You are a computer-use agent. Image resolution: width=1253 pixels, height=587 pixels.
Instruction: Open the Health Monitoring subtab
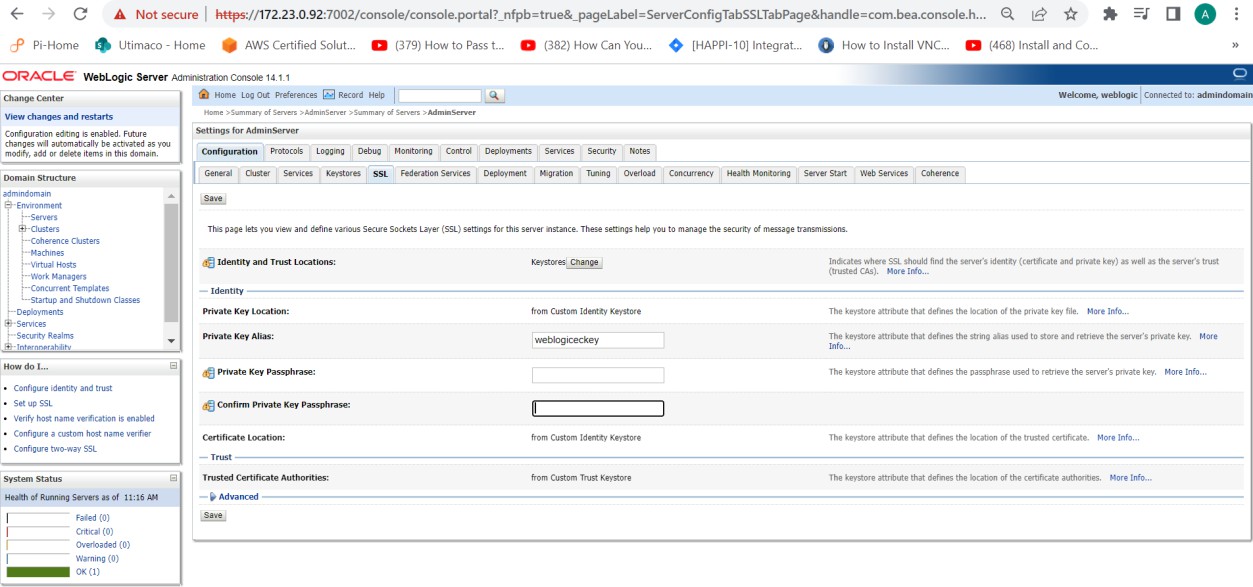pyautogui.click(x=758, y=173)
